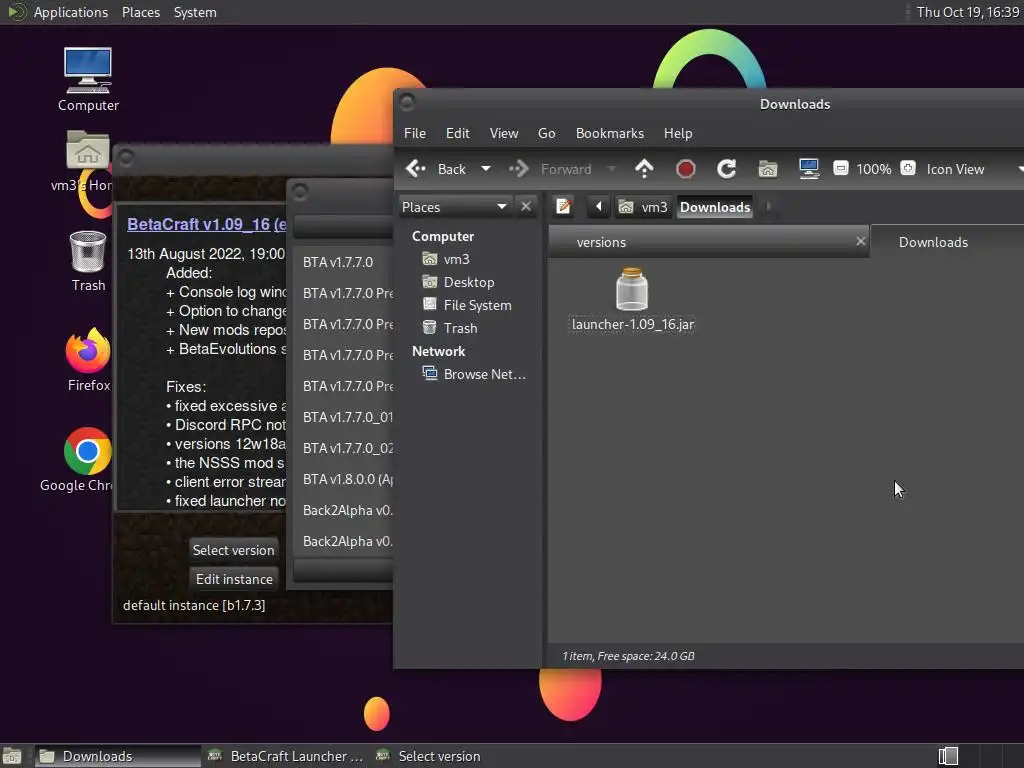Click the left path bar arrow
This screenshot has width=1024, height=768.
click(x=598, y=207)
